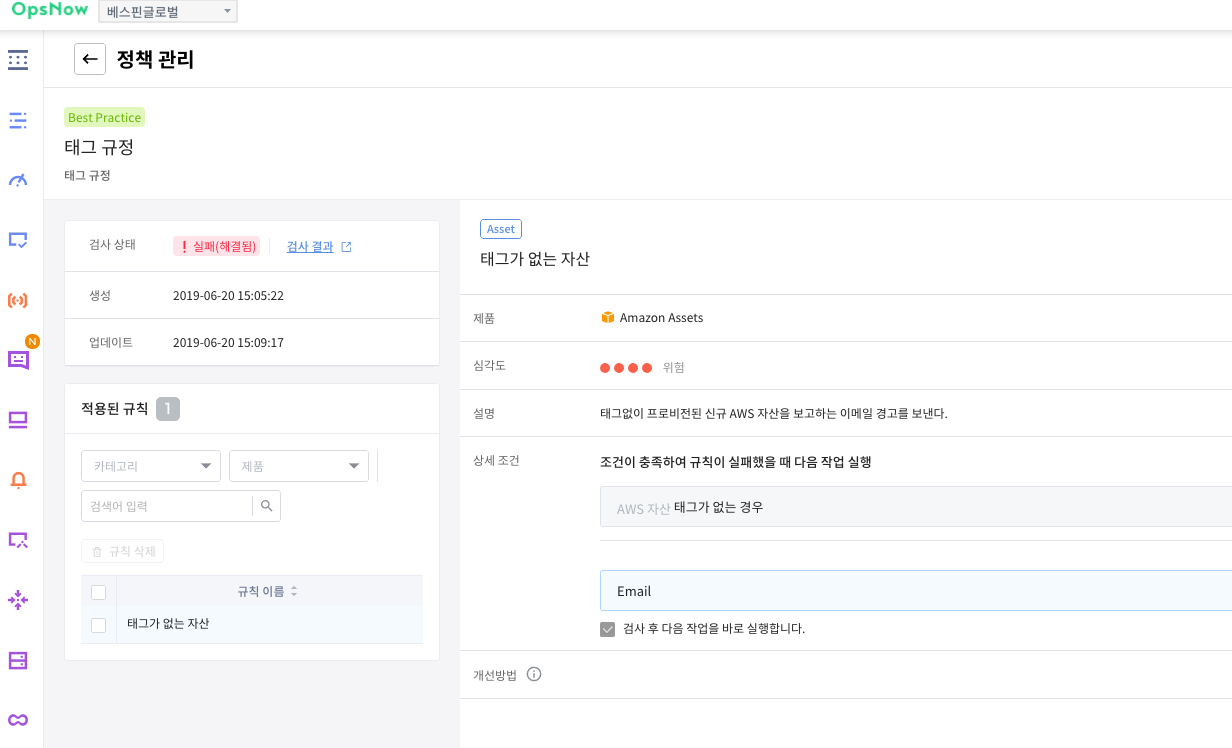Click the Amazon Assets product text

pos(661,318)
